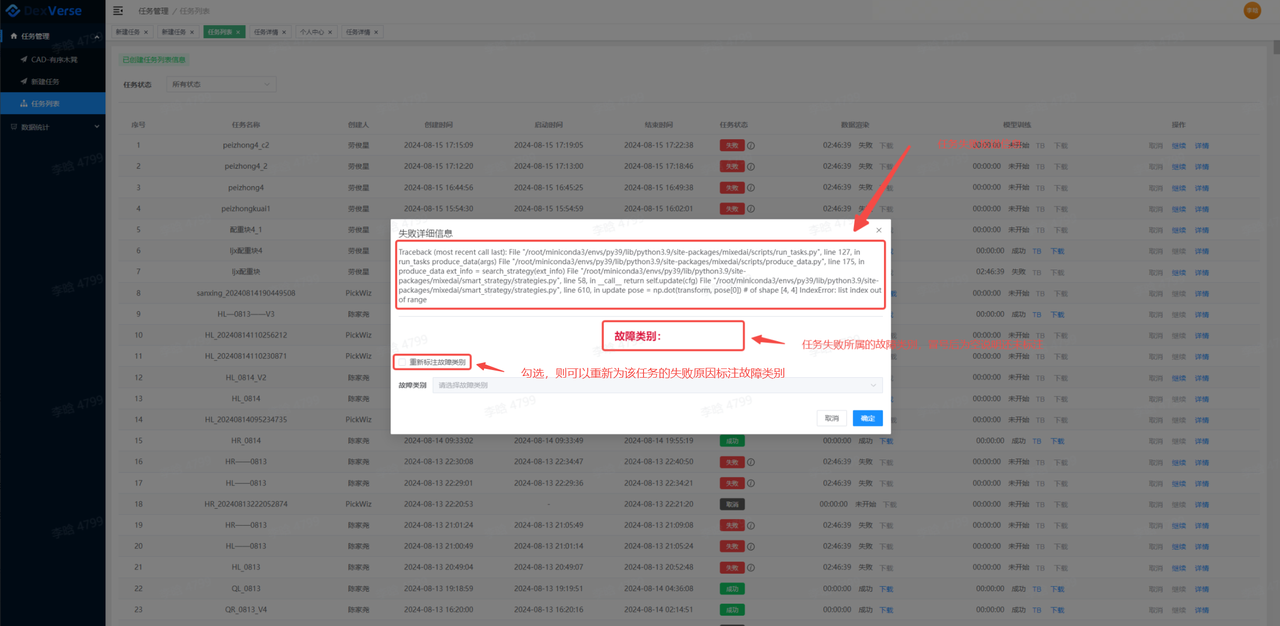Click the 确定 button in dialog

click(867, 418)
